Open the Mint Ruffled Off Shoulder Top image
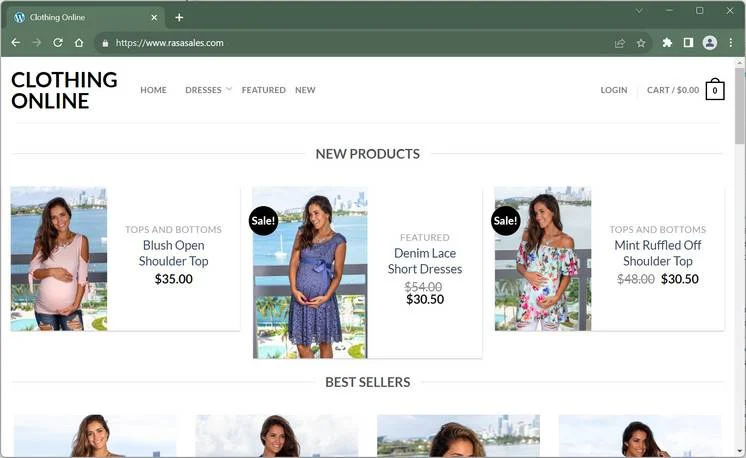The height and width of the screenshot is (458, 746). tap(543, 259)
